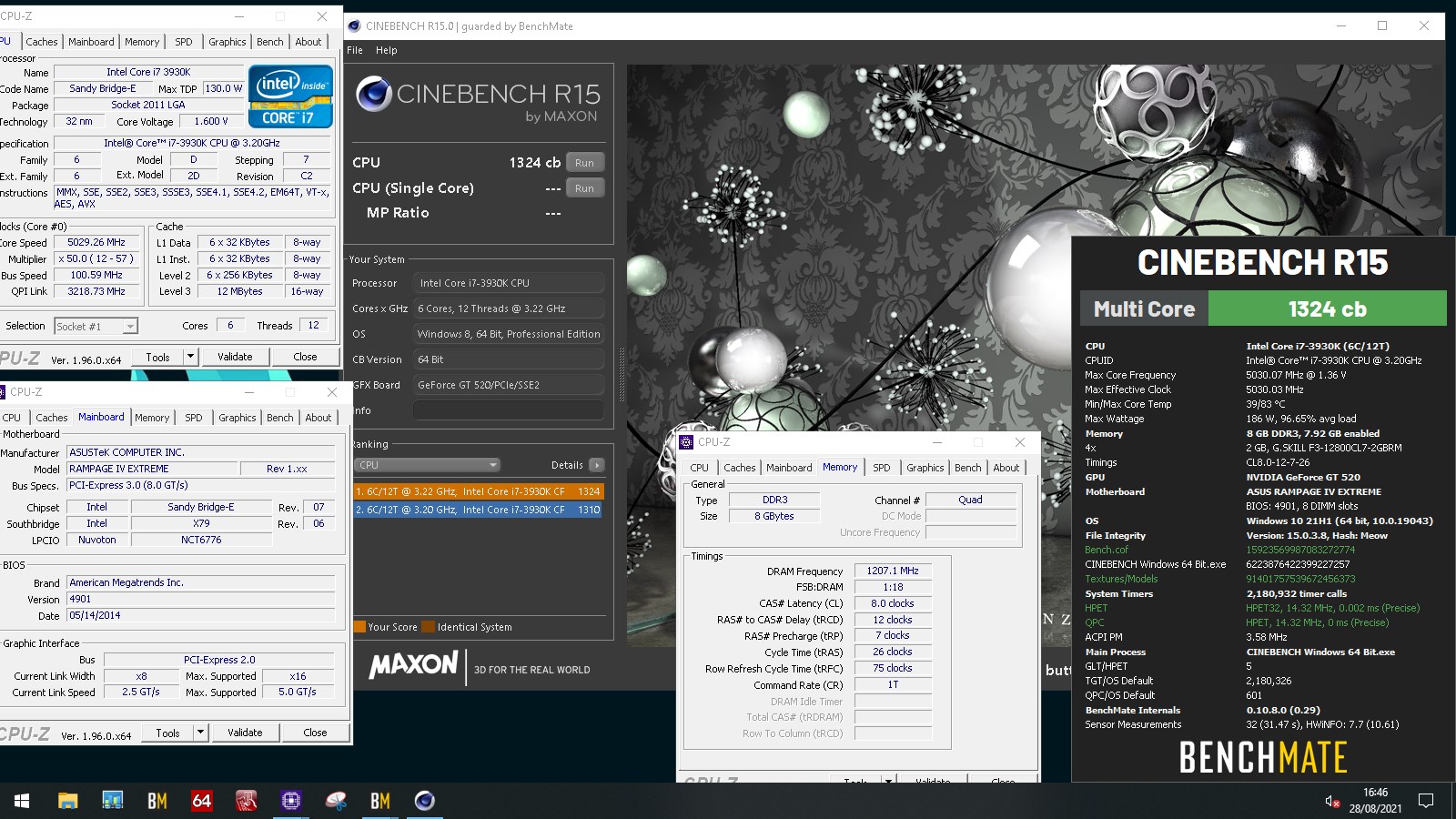Click Close in top CPU-Z window

[x=305, y=357]
